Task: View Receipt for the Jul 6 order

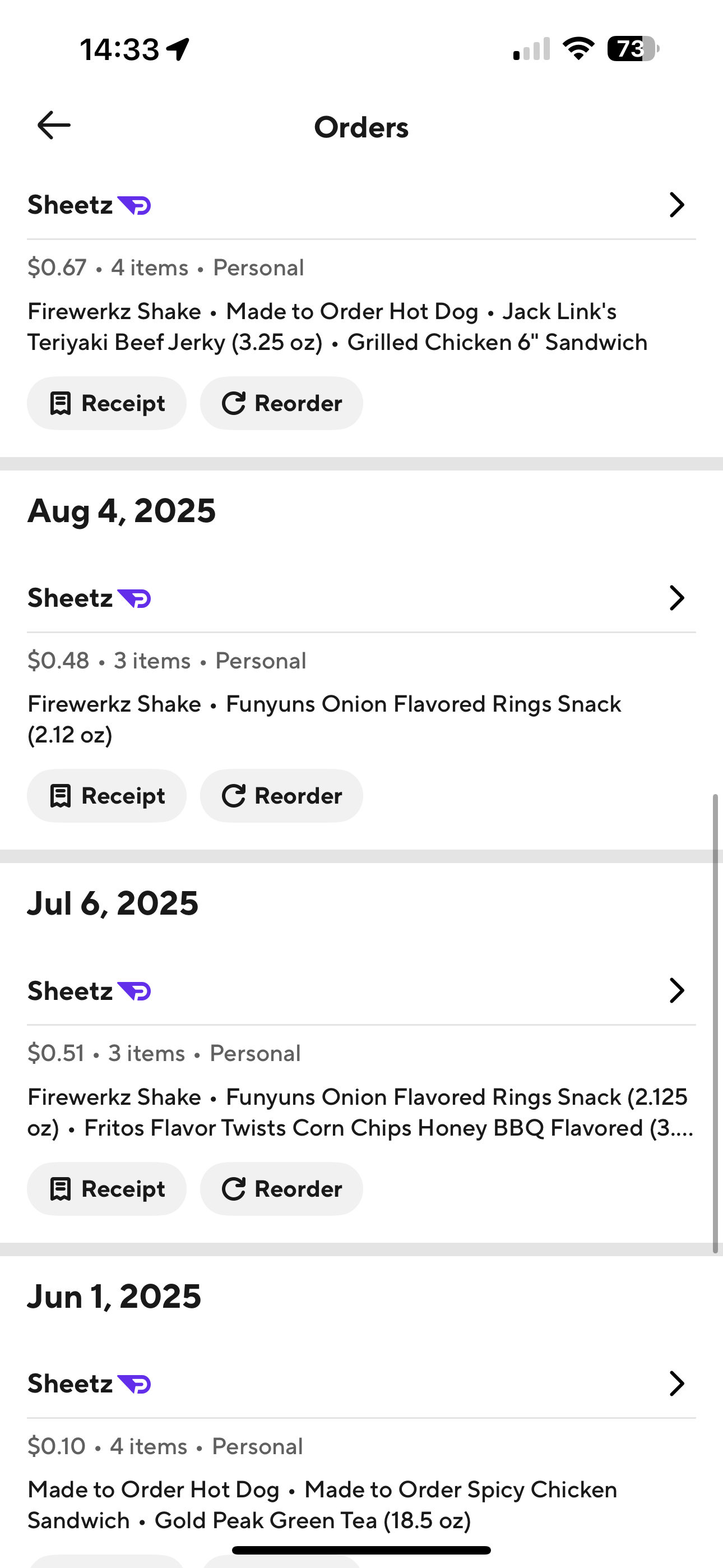Action: 106,1189
